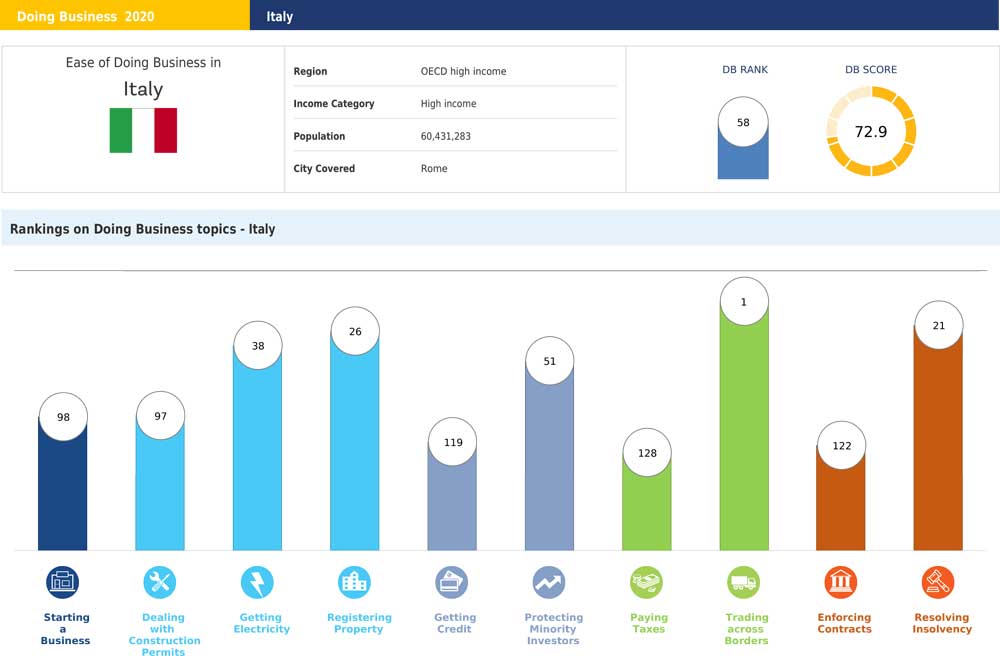This screenshot has height=656, width=1000.
Task: Click the Getting Electricity lightning bolt icon
Action: [x=257, y=582]
